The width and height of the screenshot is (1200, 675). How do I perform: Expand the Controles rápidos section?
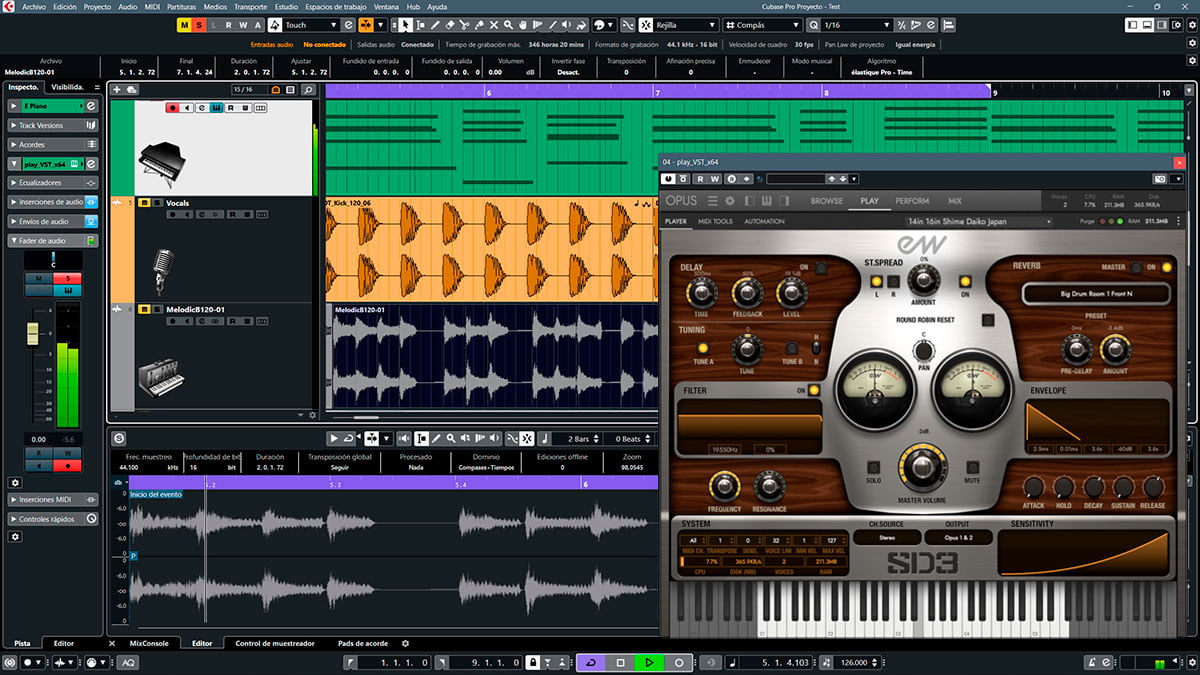(52, 519)
